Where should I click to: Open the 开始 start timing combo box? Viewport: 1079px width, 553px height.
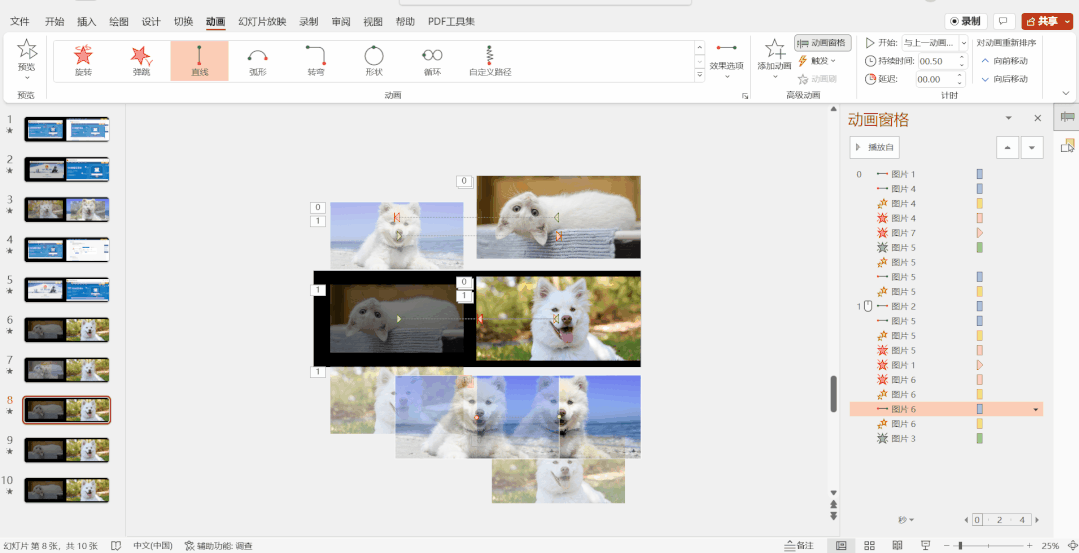pos(935,43)
